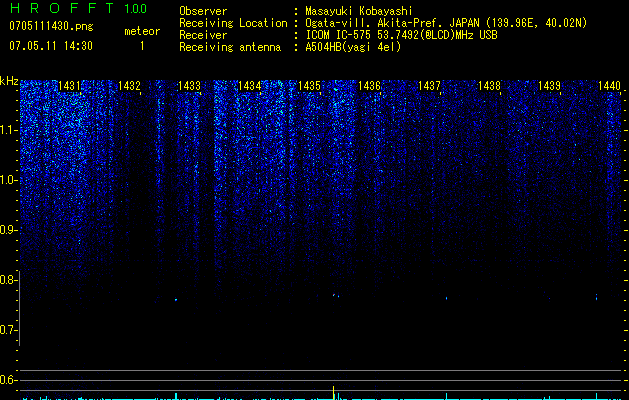Click the kHz axis unit label
The height and width of the screenshot is (400, 629).
tap(9, 81)
